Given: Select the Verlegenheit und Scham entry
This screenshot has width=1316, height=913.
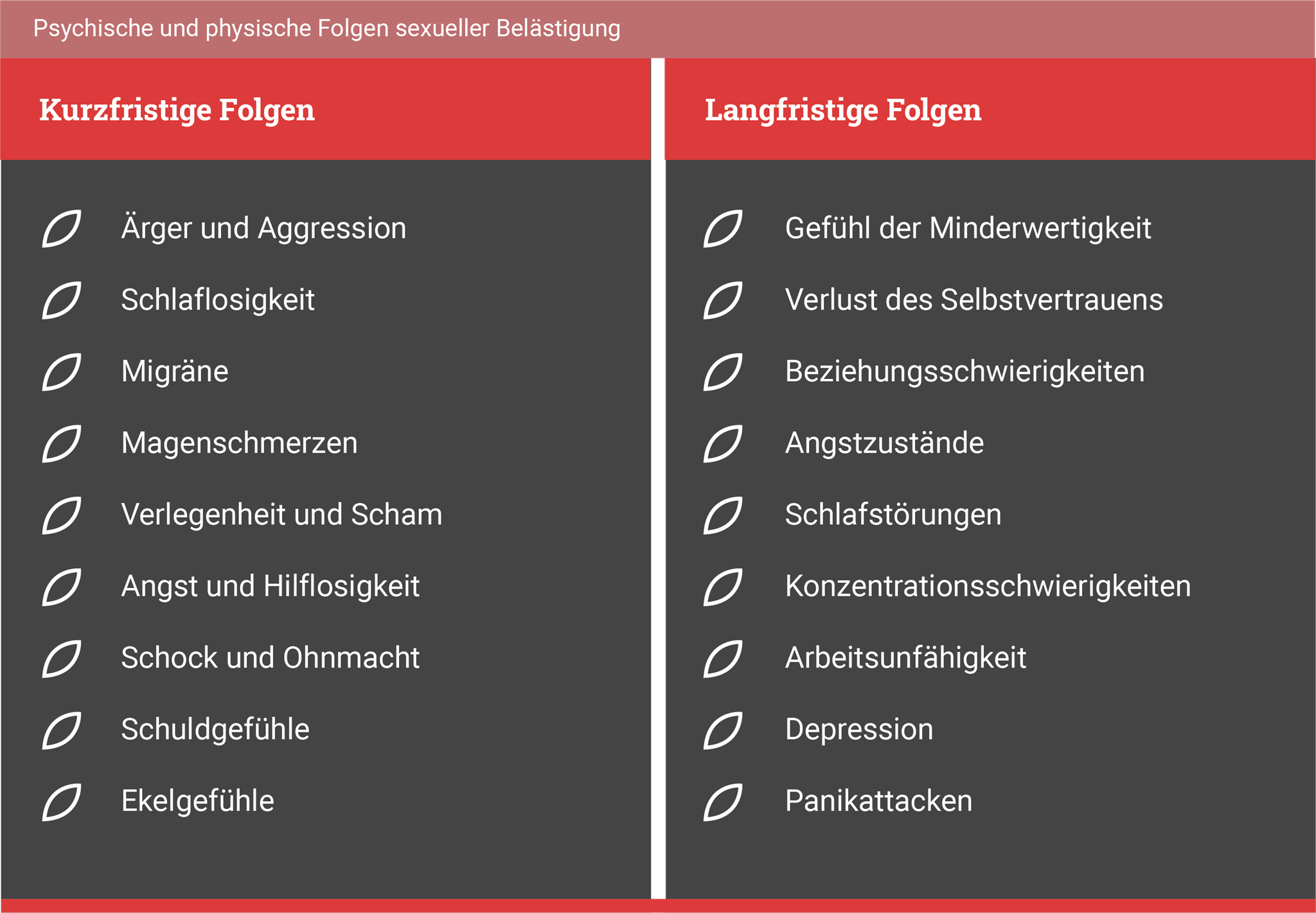Looking at the screenshot, I should [281, 515].
